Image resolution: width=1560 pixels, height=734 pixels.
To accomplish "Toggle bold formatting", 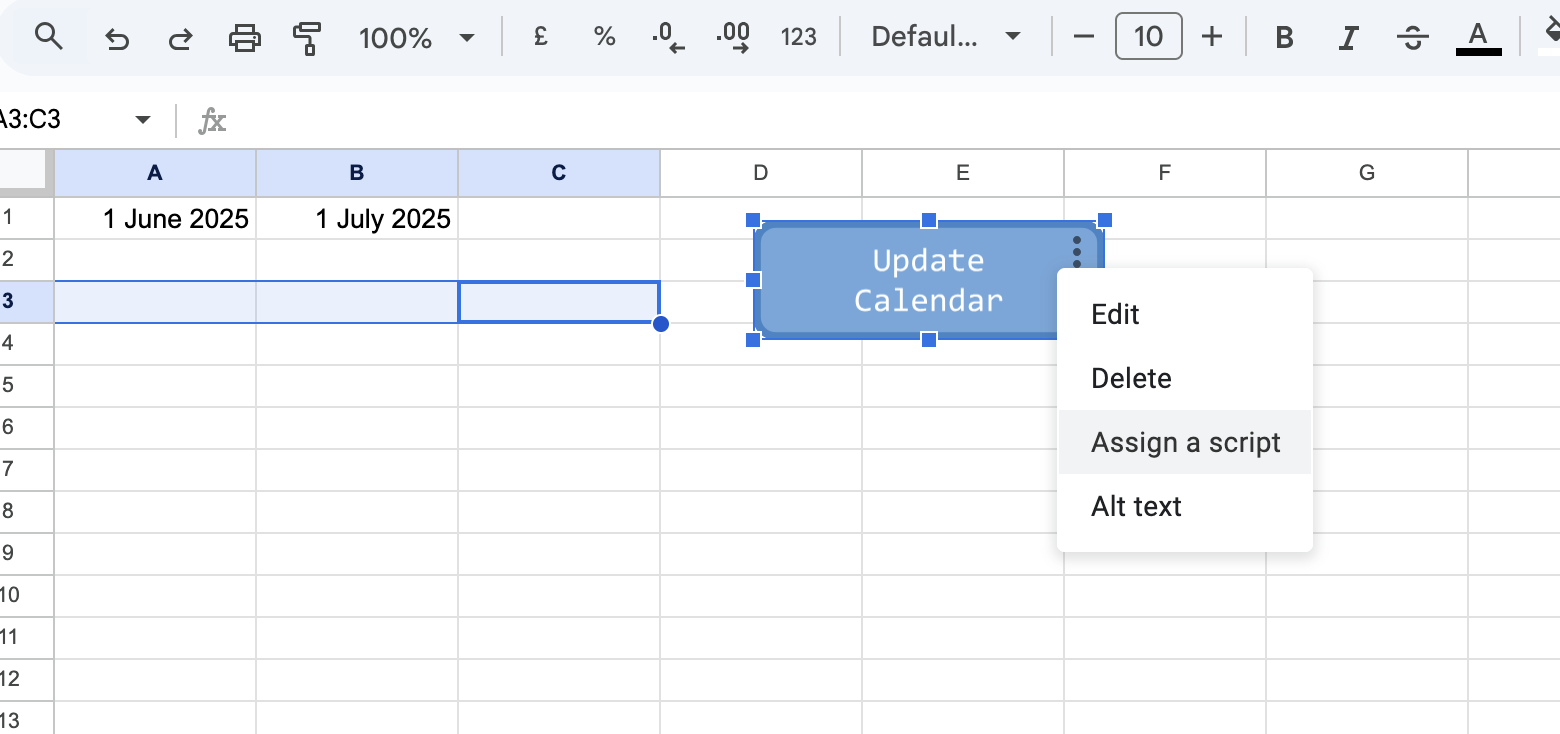I will [1285, 38].
